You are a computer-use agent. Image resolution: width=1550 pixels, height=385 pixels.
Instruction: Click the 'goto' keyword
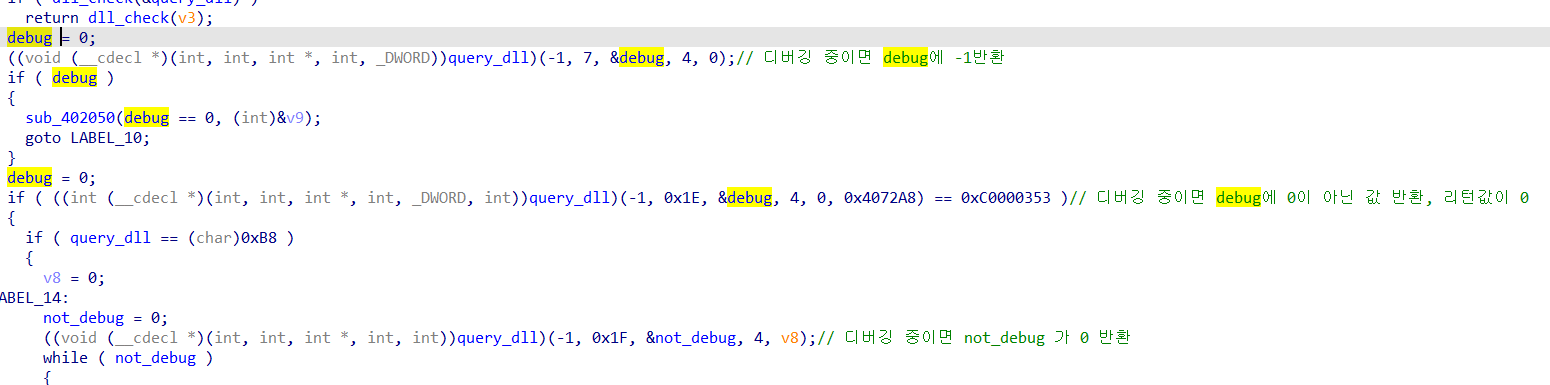[43, 137]
